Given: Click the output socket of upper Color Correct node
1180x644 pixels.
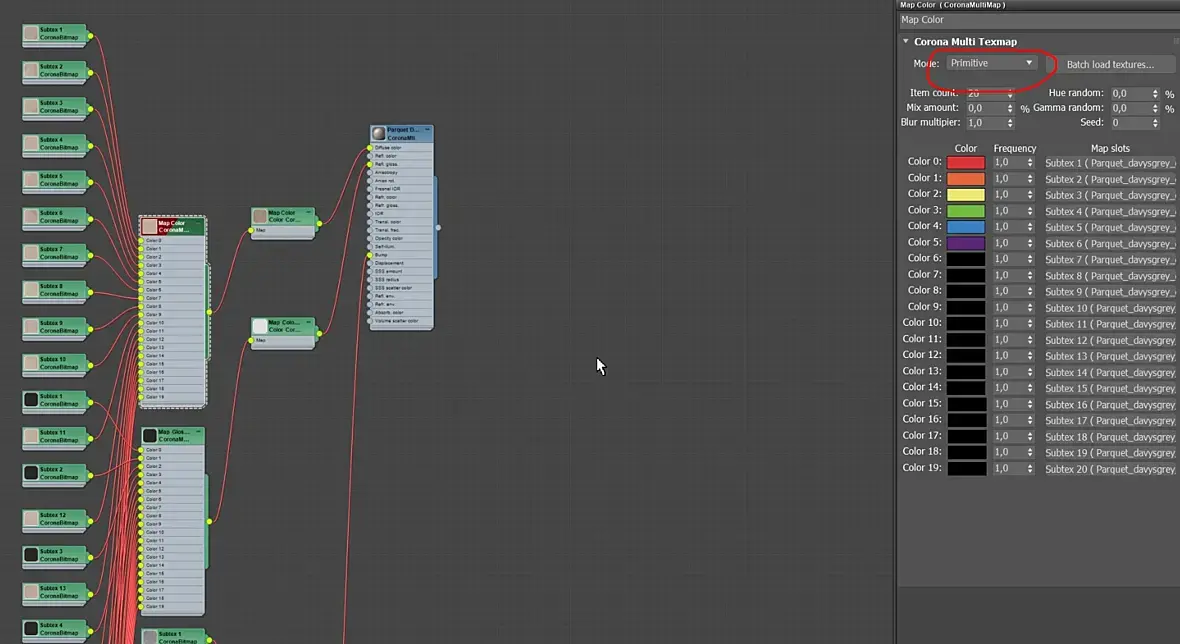Looking at the screenshot, I should click(x=319, y=223).
